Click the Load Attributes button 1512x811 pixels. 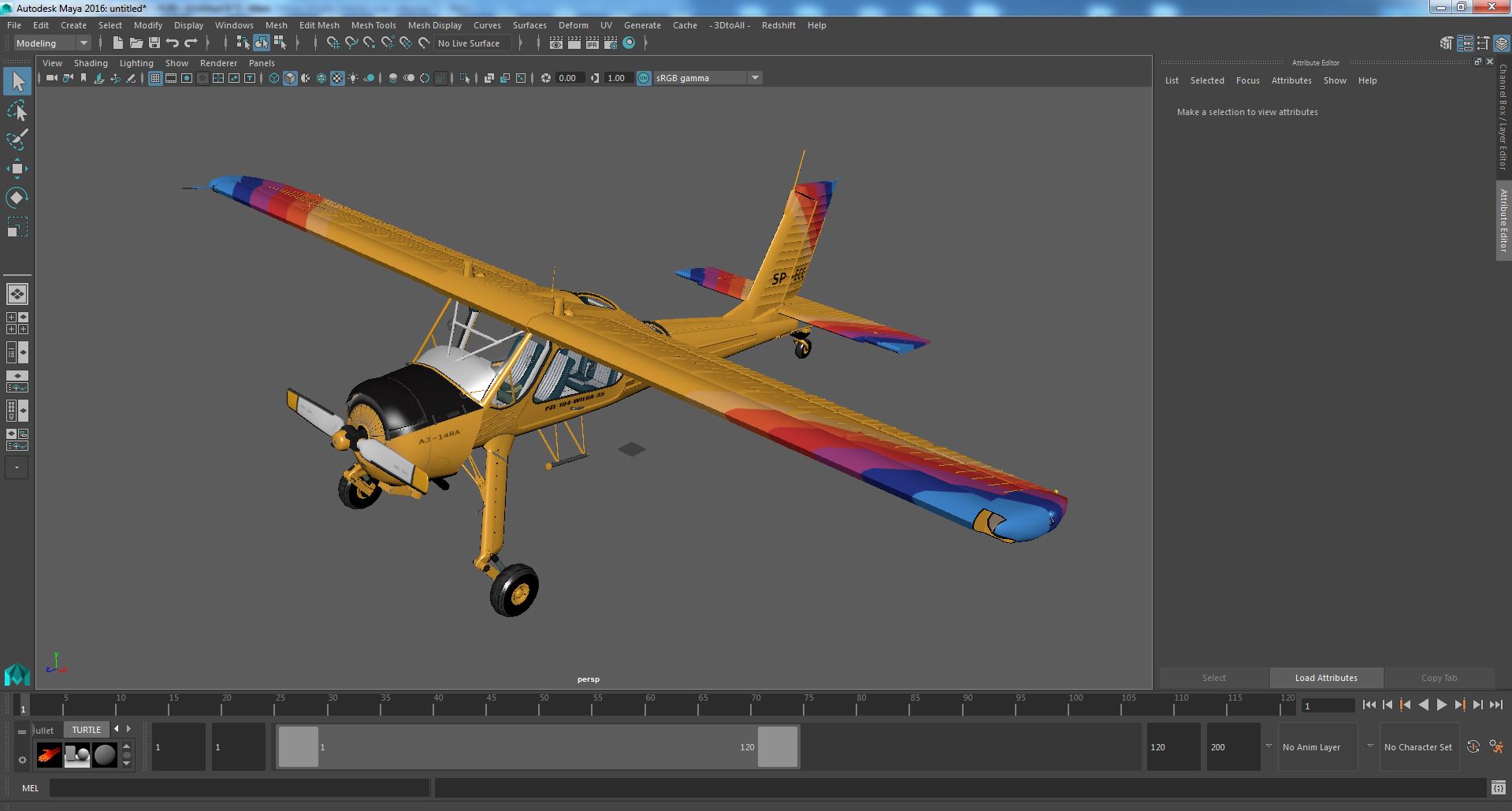click(1326, 678)
